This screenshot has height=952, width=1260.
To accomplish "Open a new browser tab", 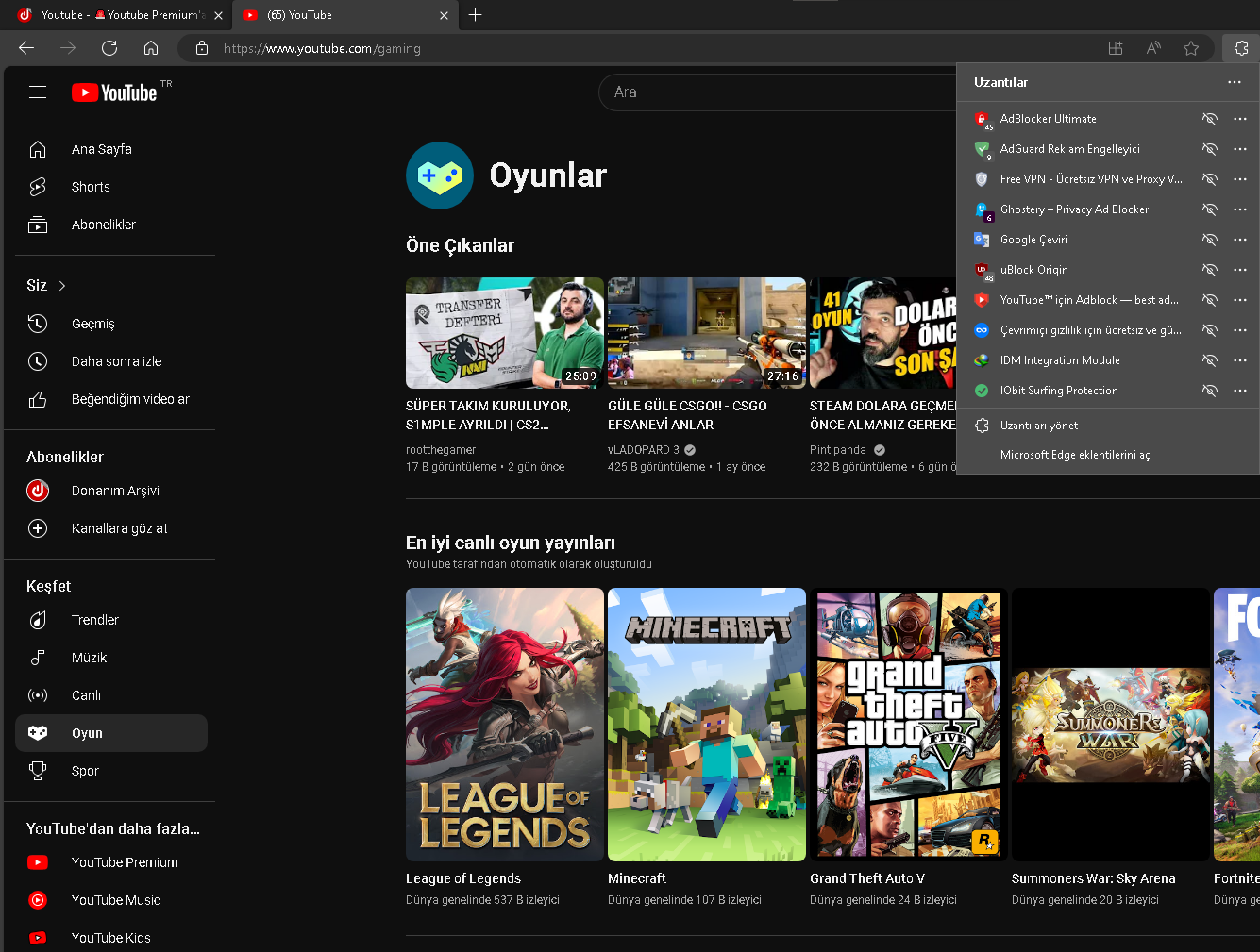I will tap(476, 15).
